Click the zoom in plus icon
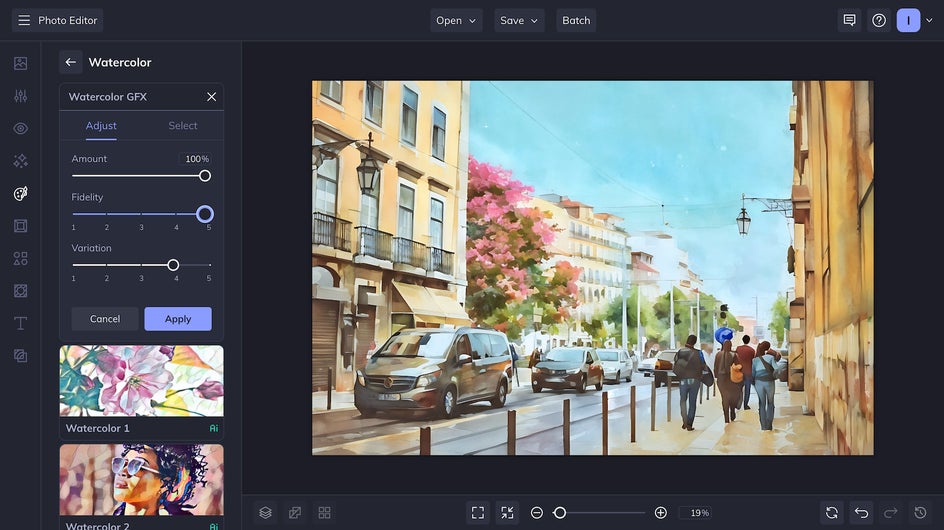The width and height of the screenshot is (944, 530). (660, 512)
